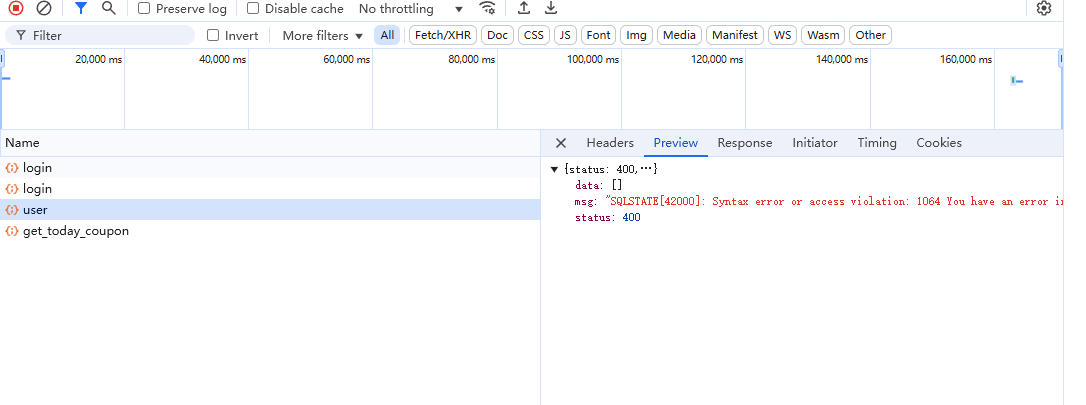Close the request details panel

point(561,143)
